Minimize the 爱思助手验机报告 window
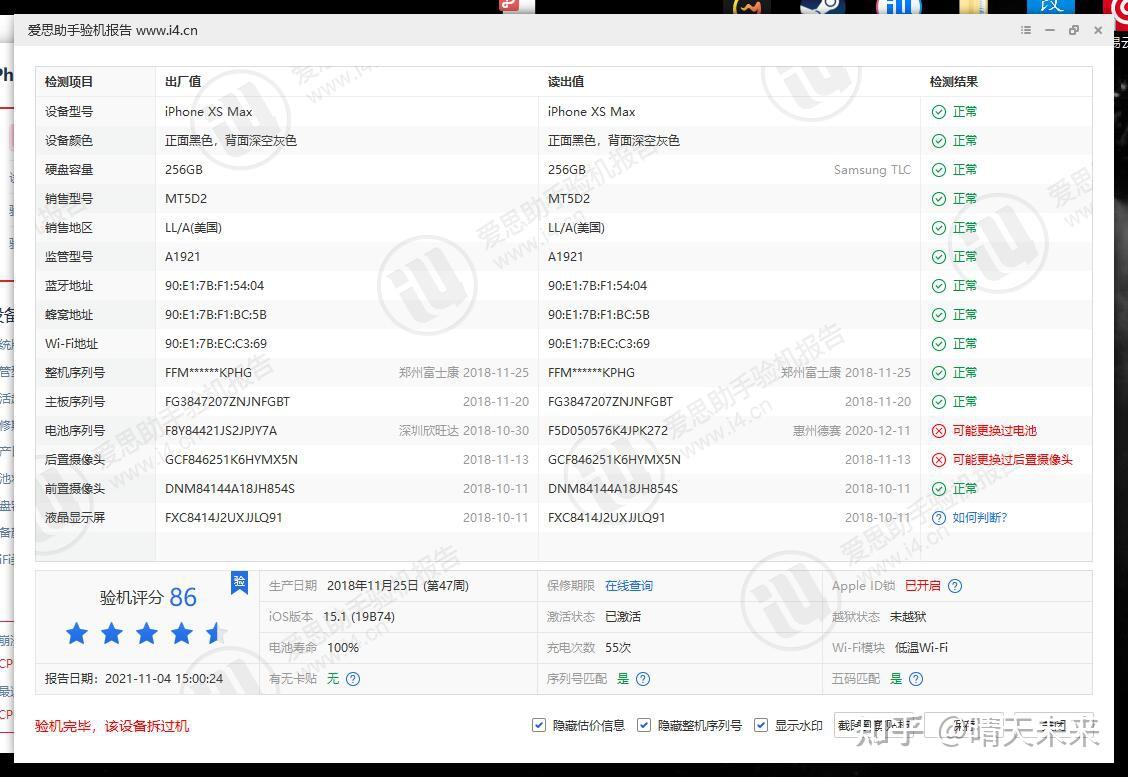The image size is (1128, 777). click(1050, 30)
